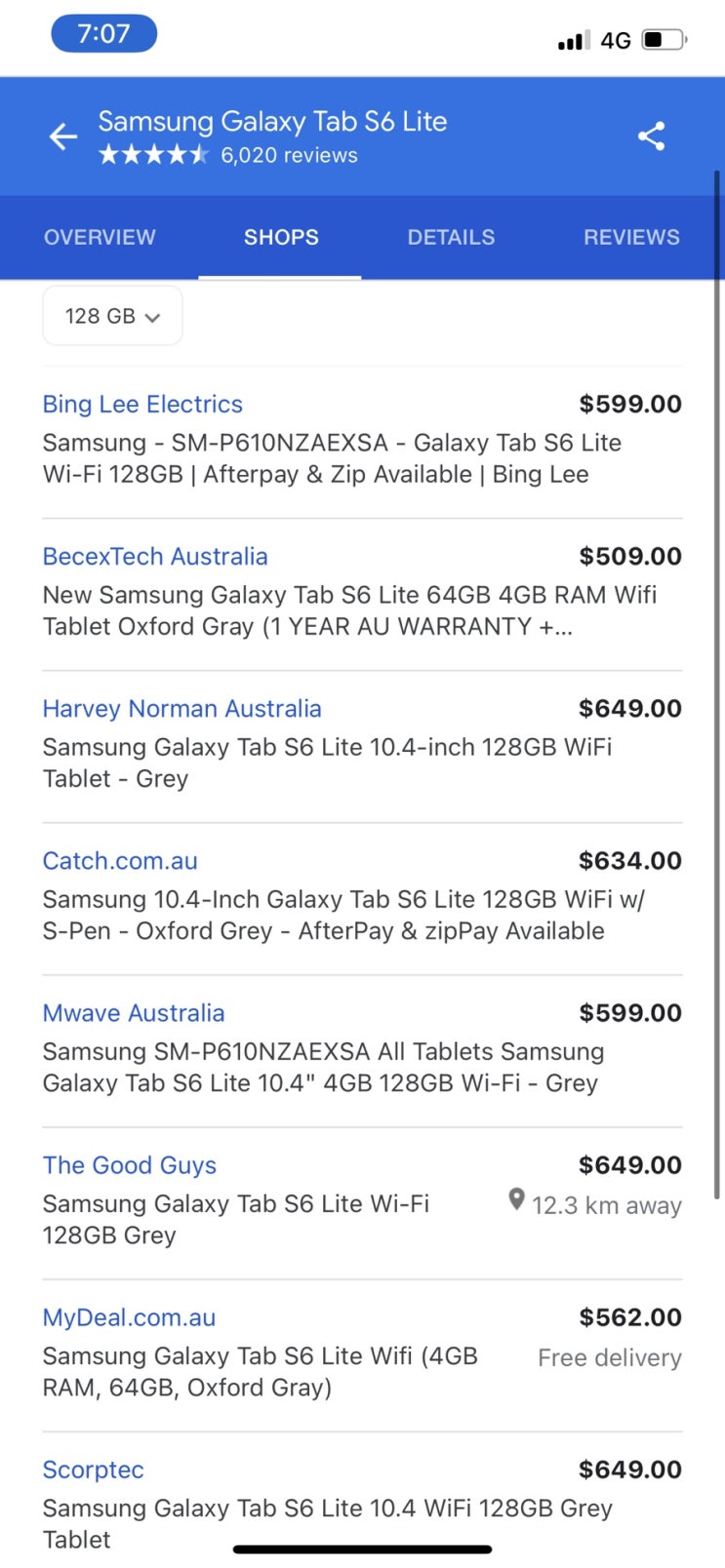Open the Catch.com.au shop link
This screenshot has height=1568, width=725.
[120, 860]
